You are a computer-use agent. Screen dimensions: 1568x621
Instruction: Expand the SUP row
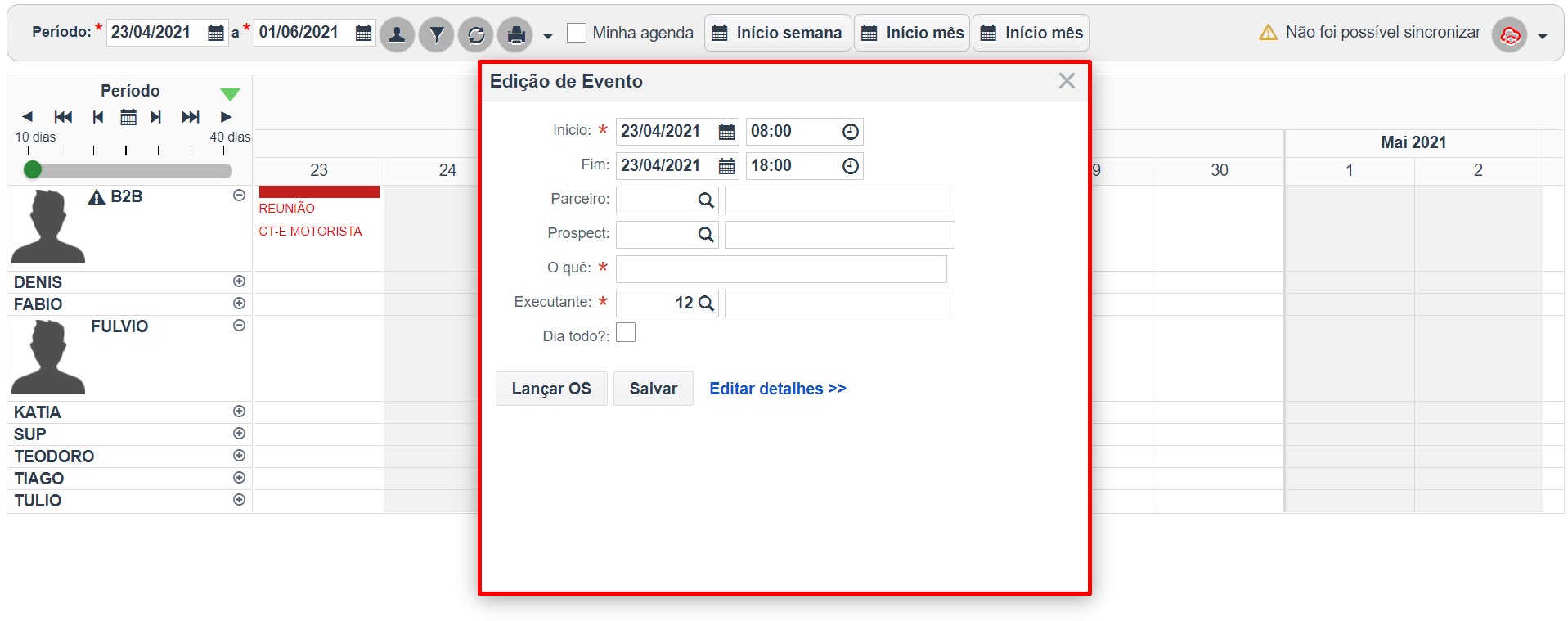[239, 434]
